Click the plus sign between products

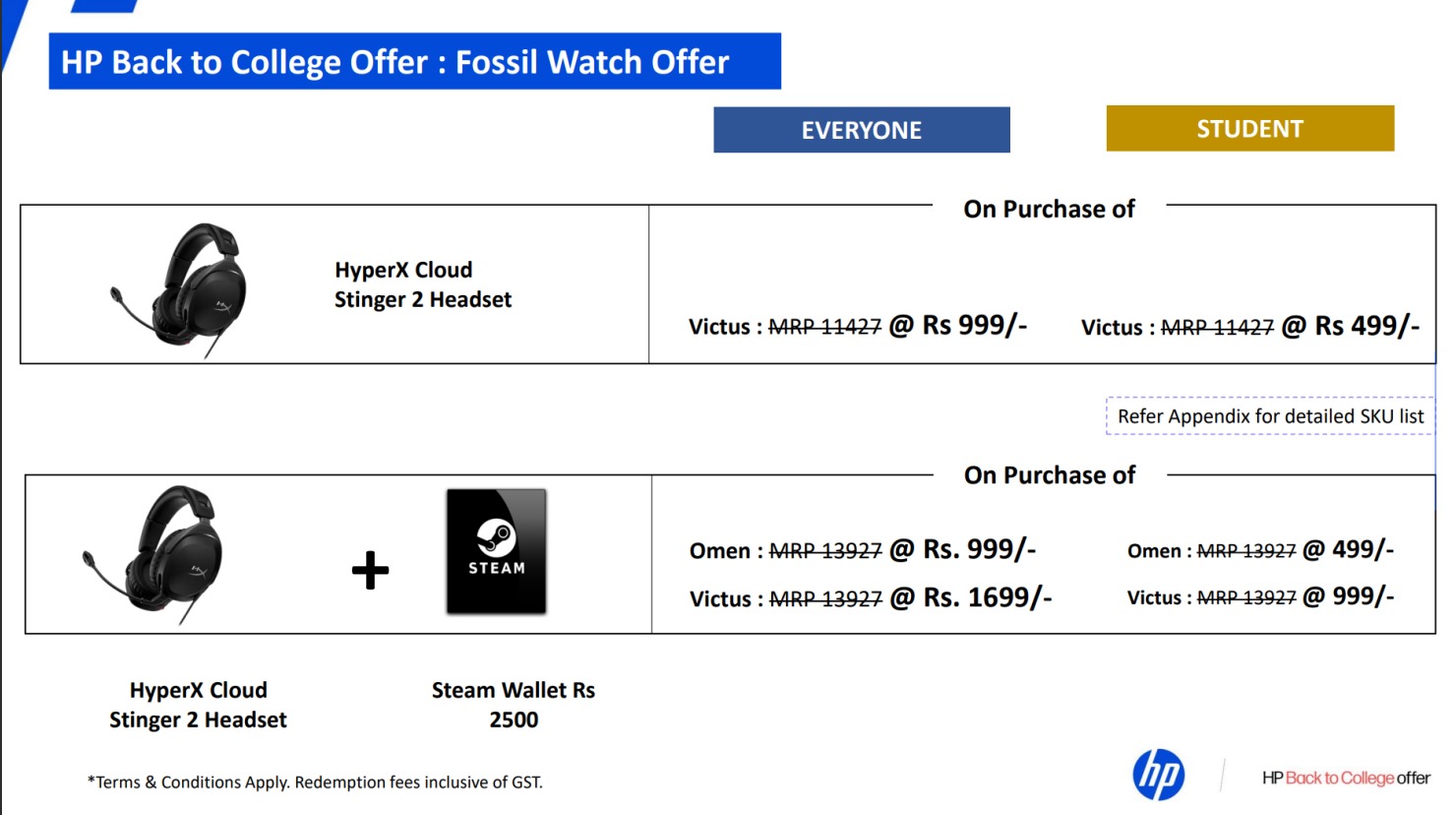(x=370, y=570)
